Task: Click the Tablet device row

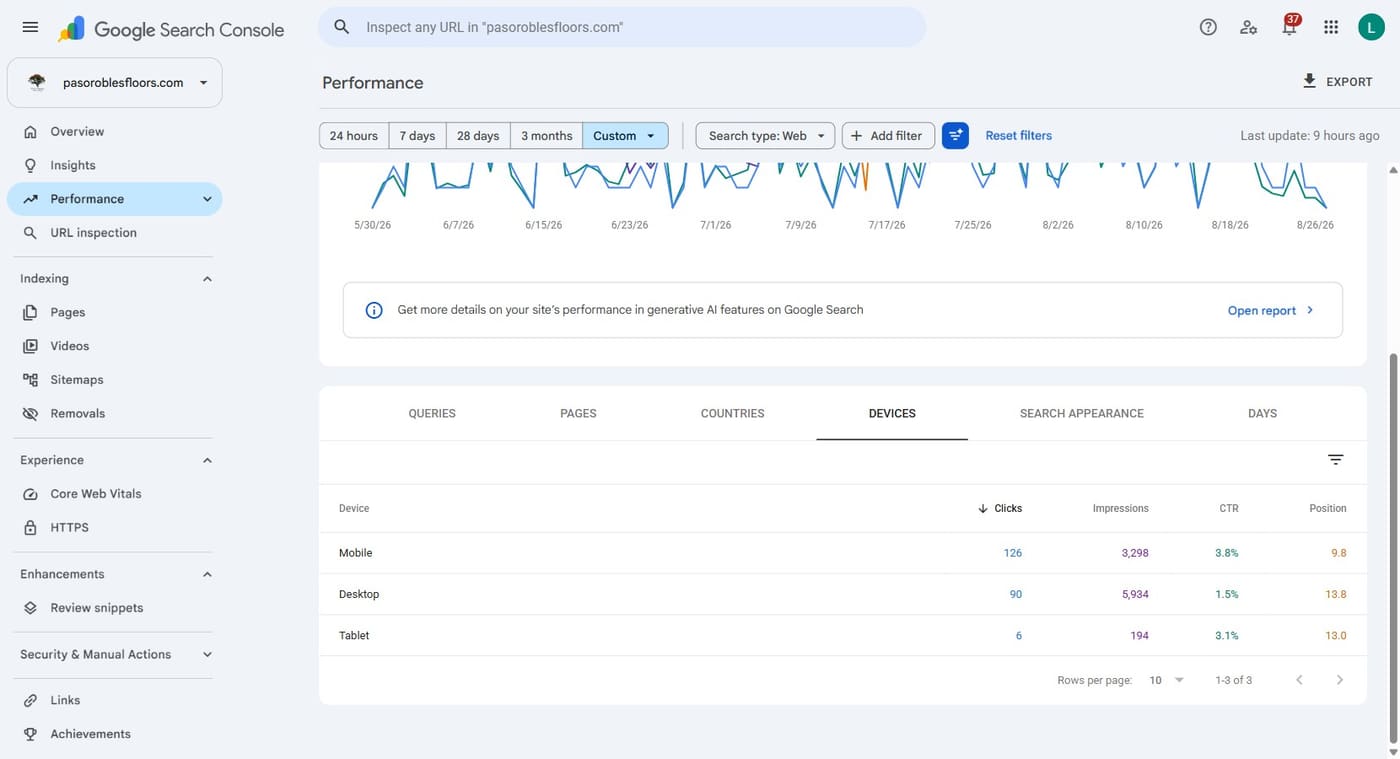Action: [x=843, y=635]
